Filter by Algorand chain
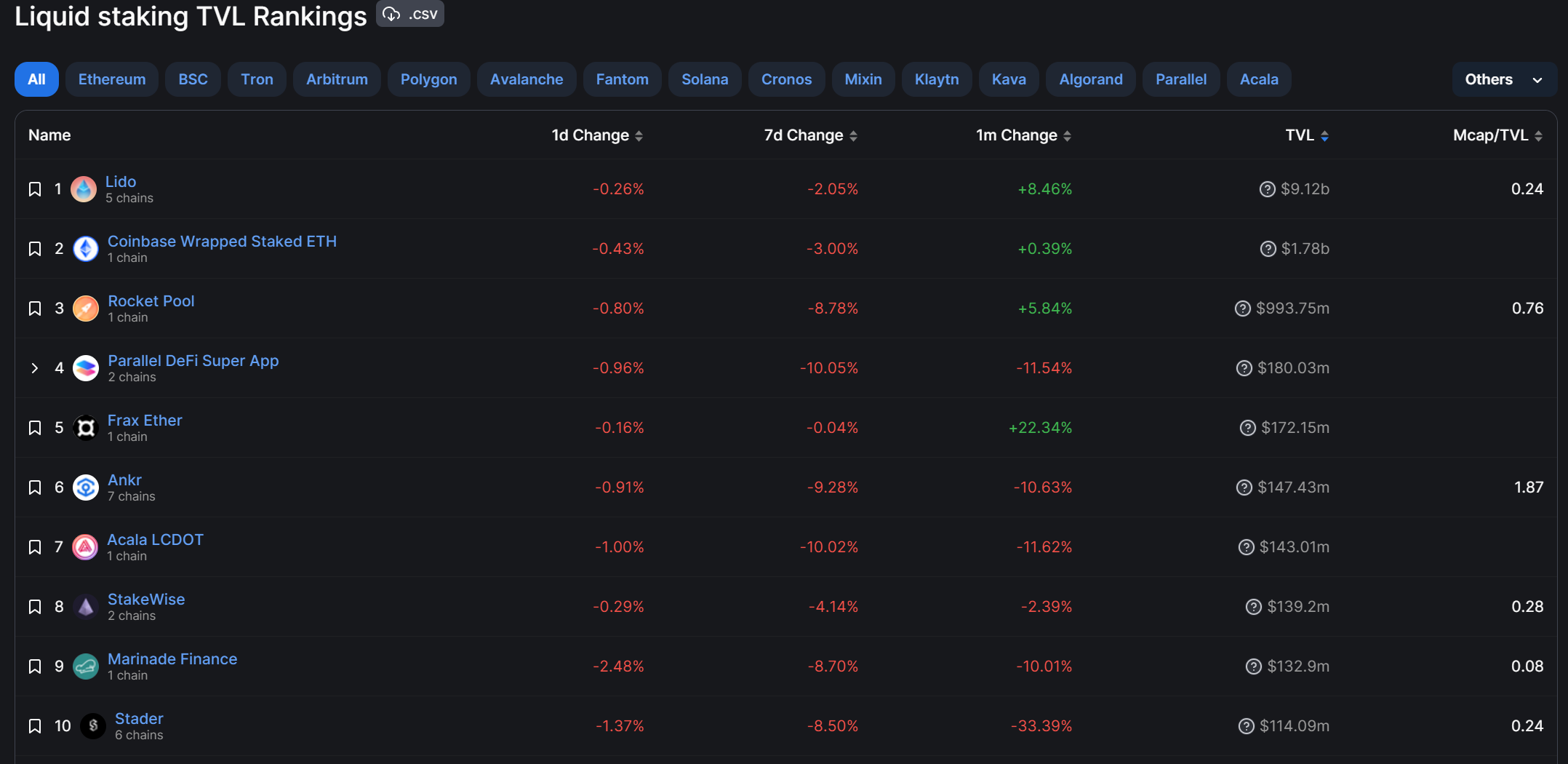The image size is (1568, 764). [1091, 79]
